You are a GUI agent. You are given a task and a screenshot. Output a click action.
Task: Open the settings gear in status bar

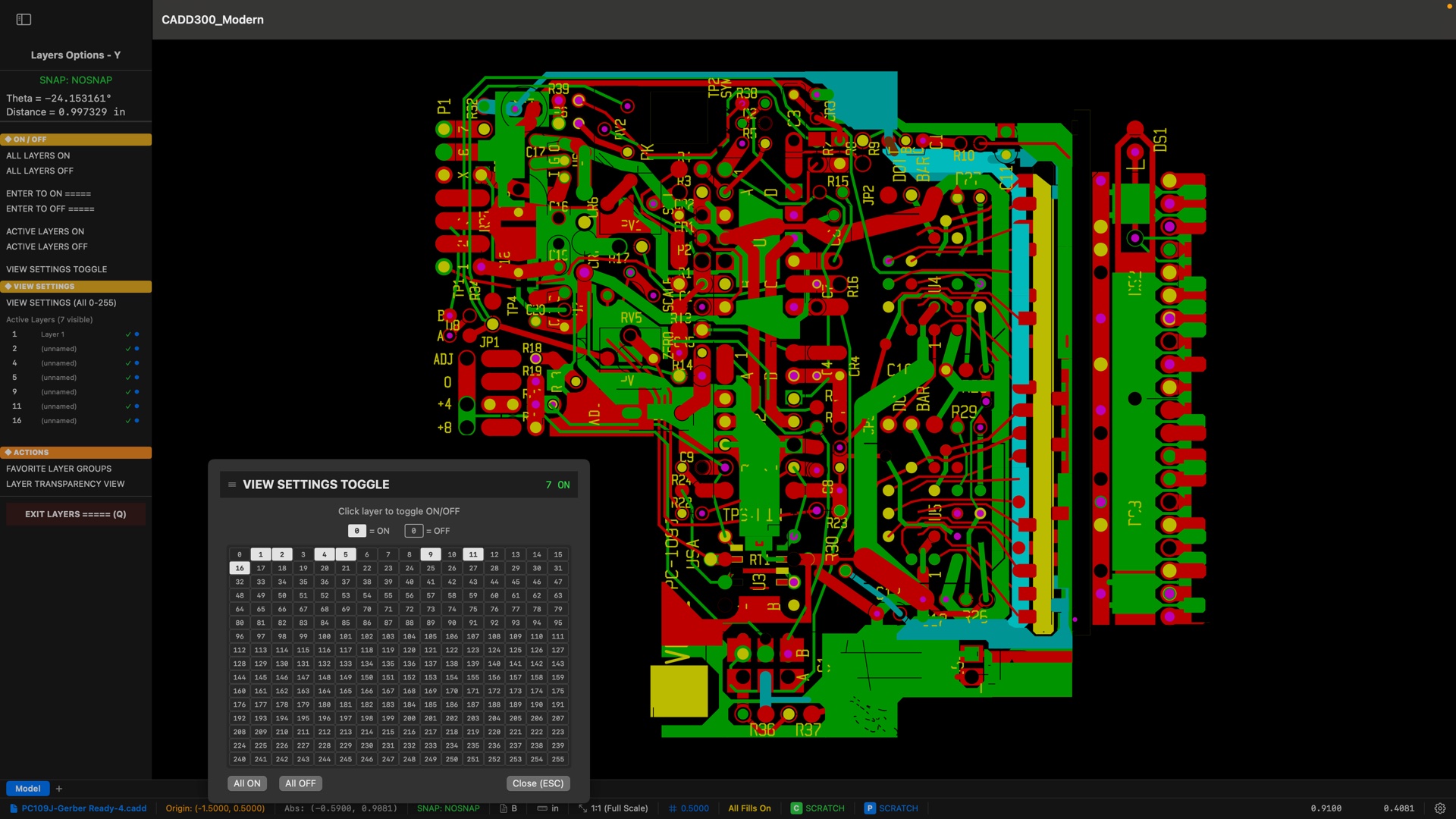pos(1440,808)
